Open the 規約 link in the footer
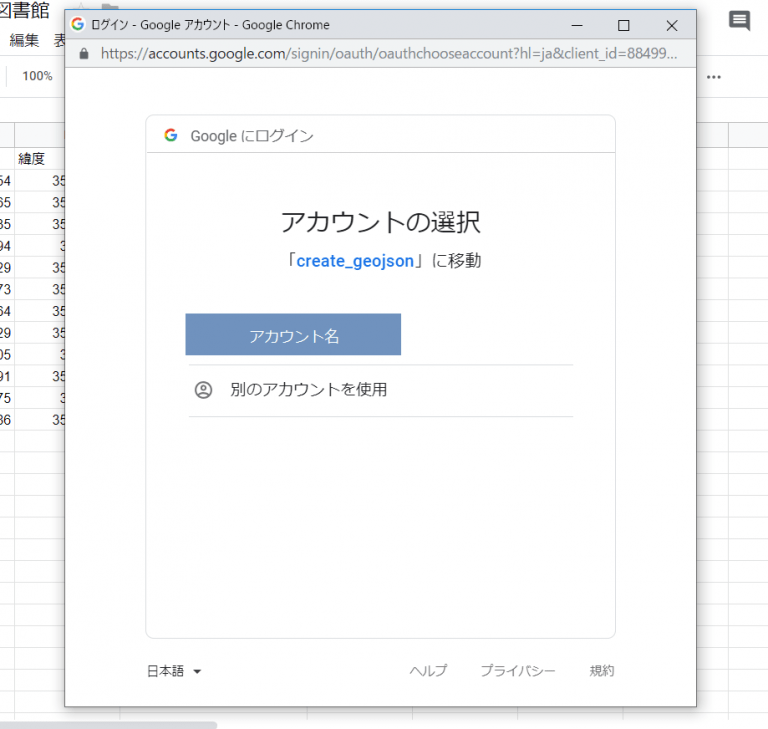The image size is (768, 729). pyautogui.click(x=601, y=670)
